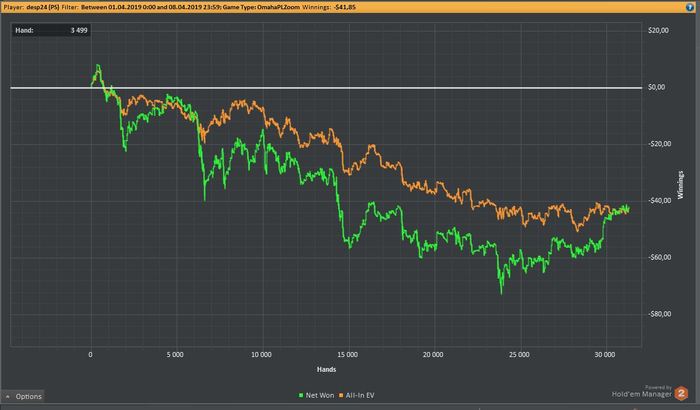Click the $20,00 axis label
The height and width of the screenshot is (410, 700).
658,30
